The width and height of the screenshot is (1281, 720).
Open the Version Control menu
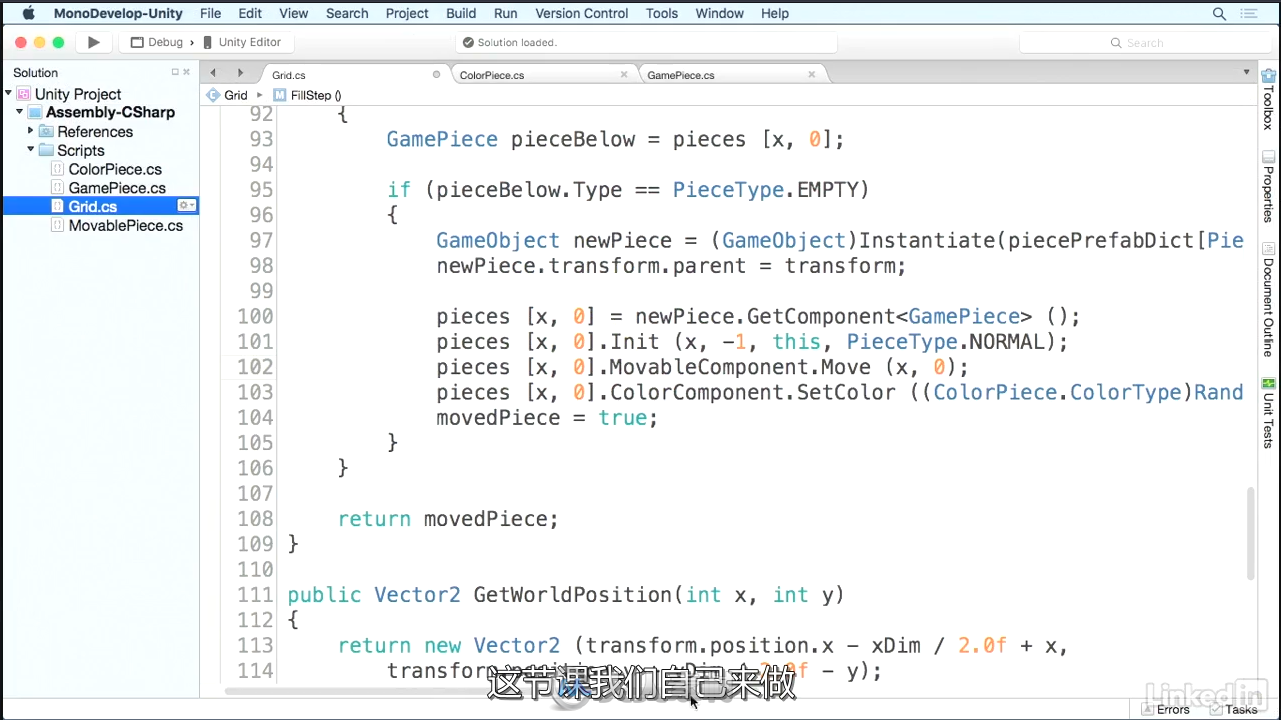coord(582,13)
